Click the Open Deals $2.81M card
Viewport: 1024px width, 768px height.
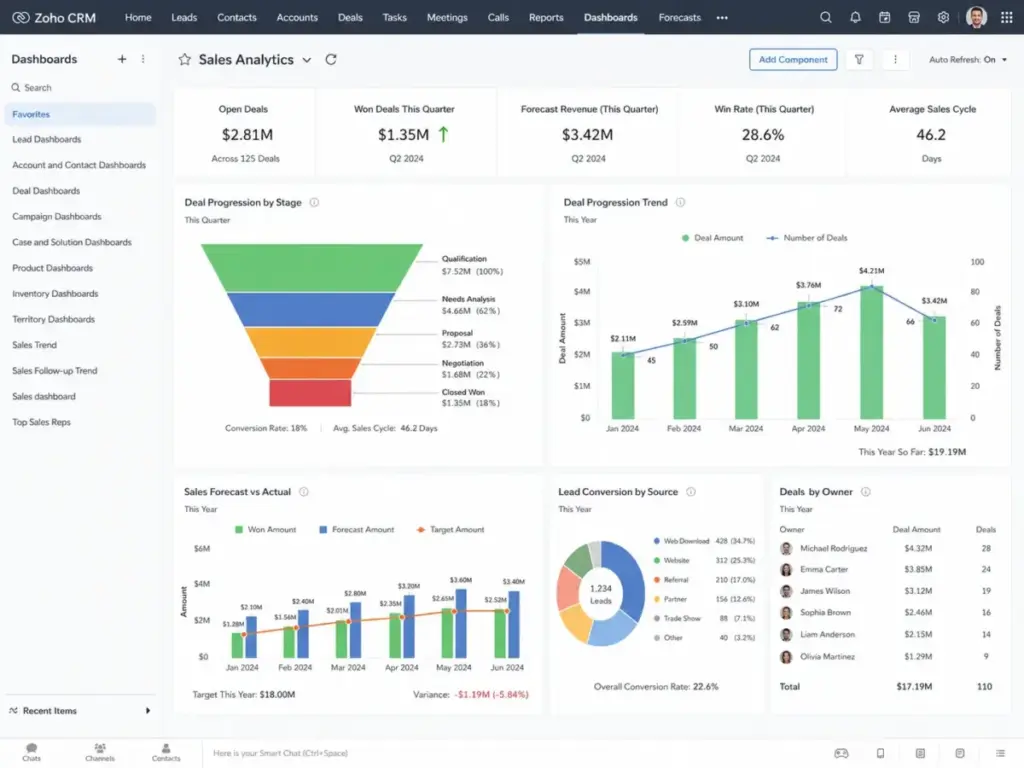[x=244, y=133]
